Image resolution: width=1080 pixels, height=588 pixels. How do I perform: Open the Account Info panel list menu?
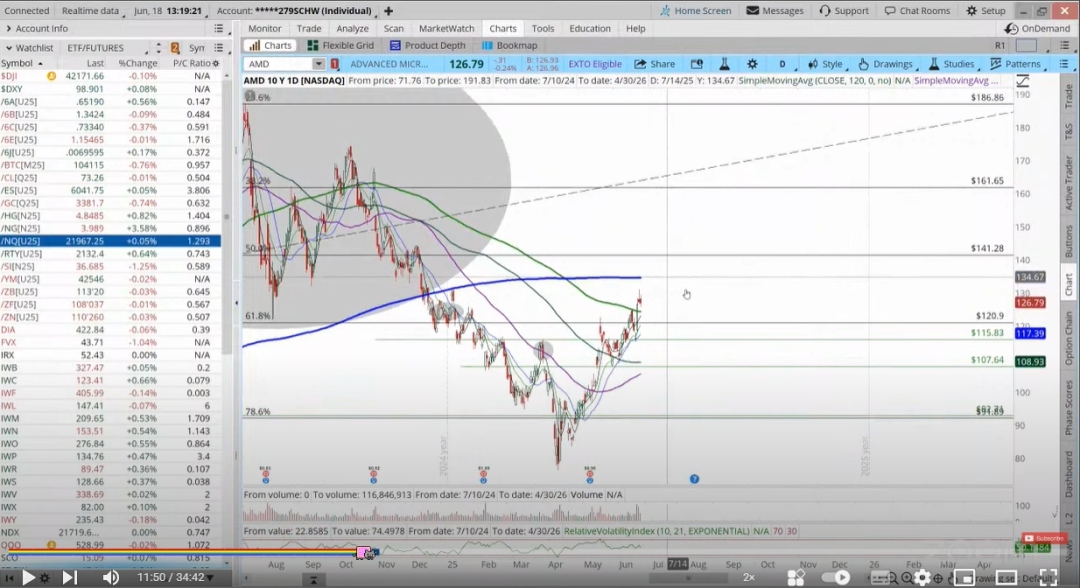point(218,28)
